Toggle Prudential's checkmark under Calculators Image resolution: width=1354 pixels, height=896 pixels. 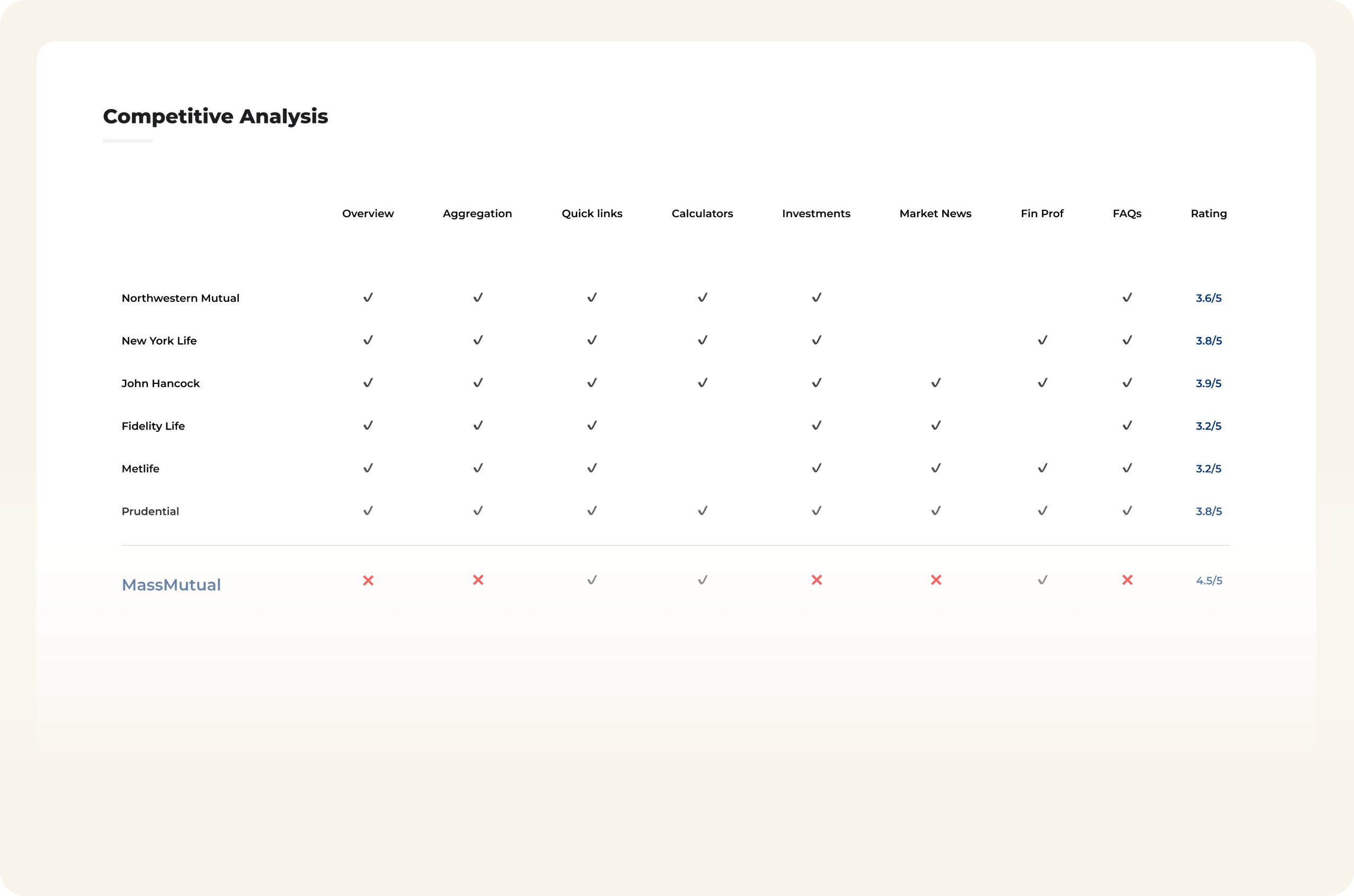point(702,510)
